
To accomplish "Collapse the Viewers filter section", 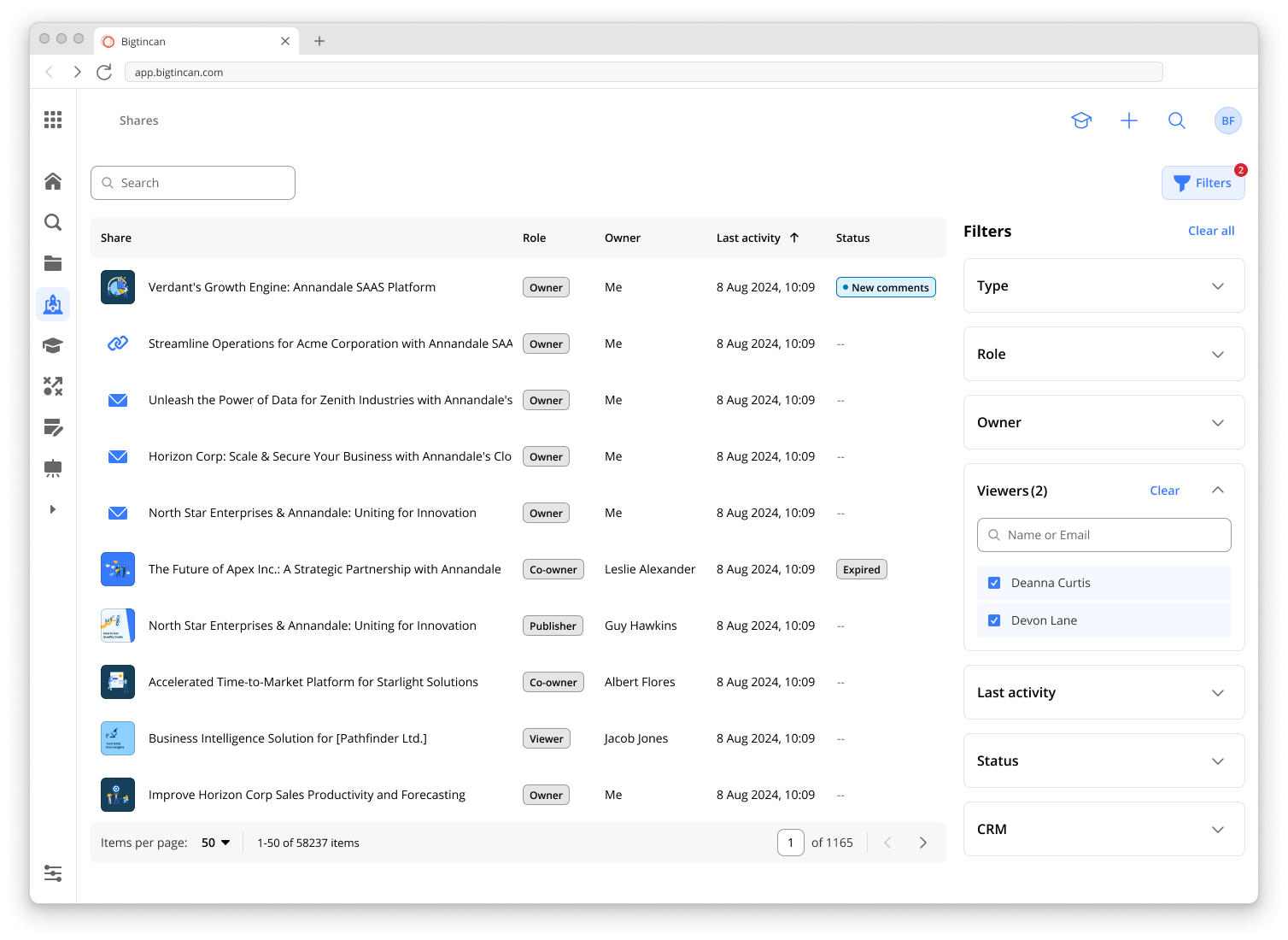I will 1218,491.
